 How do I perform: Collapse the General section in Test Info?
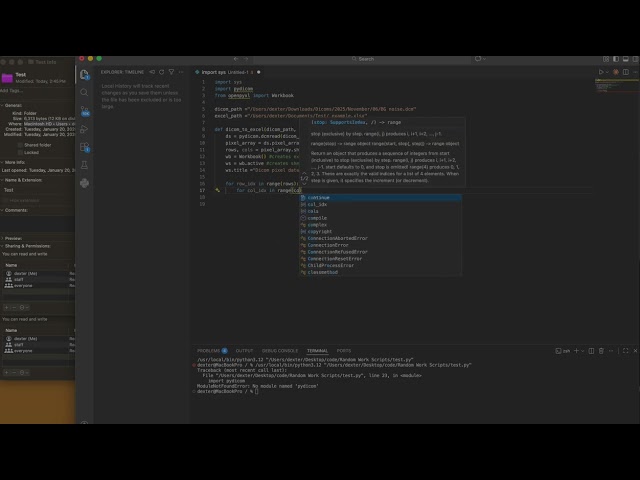[x=2, y=105]
